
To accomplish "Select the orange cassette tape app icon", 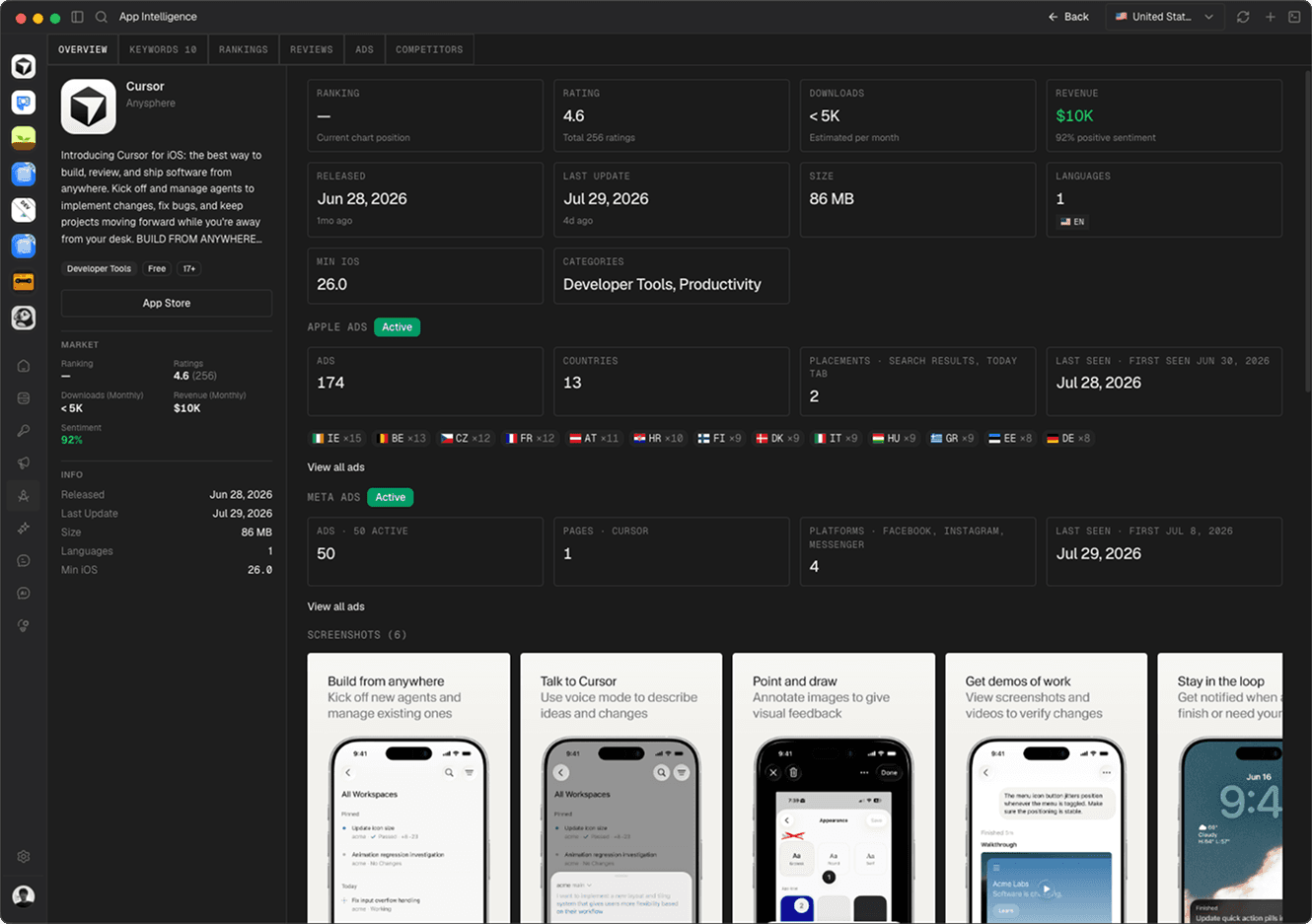I will [x=24, y=281].
